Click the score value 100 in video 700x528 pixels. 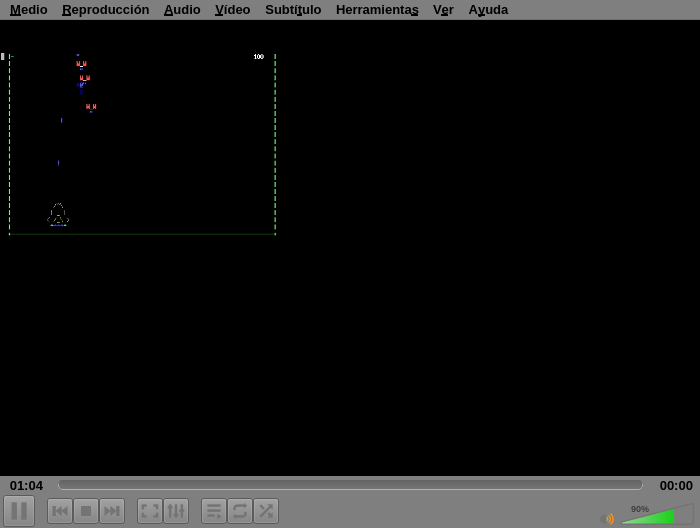point(258,57)
